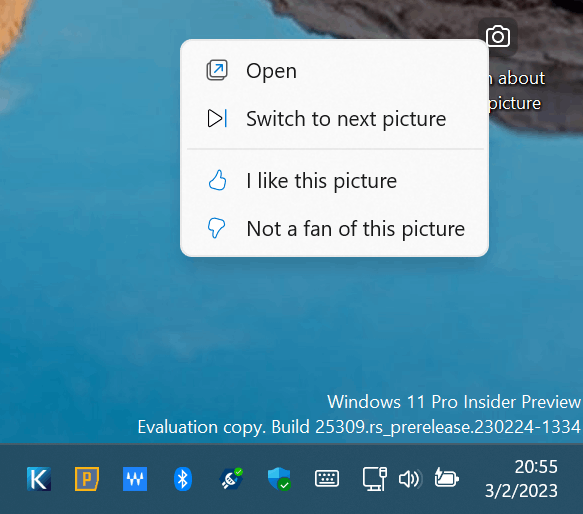Click the thumbs up icon

pyautogui.click(x=217, y=180)
